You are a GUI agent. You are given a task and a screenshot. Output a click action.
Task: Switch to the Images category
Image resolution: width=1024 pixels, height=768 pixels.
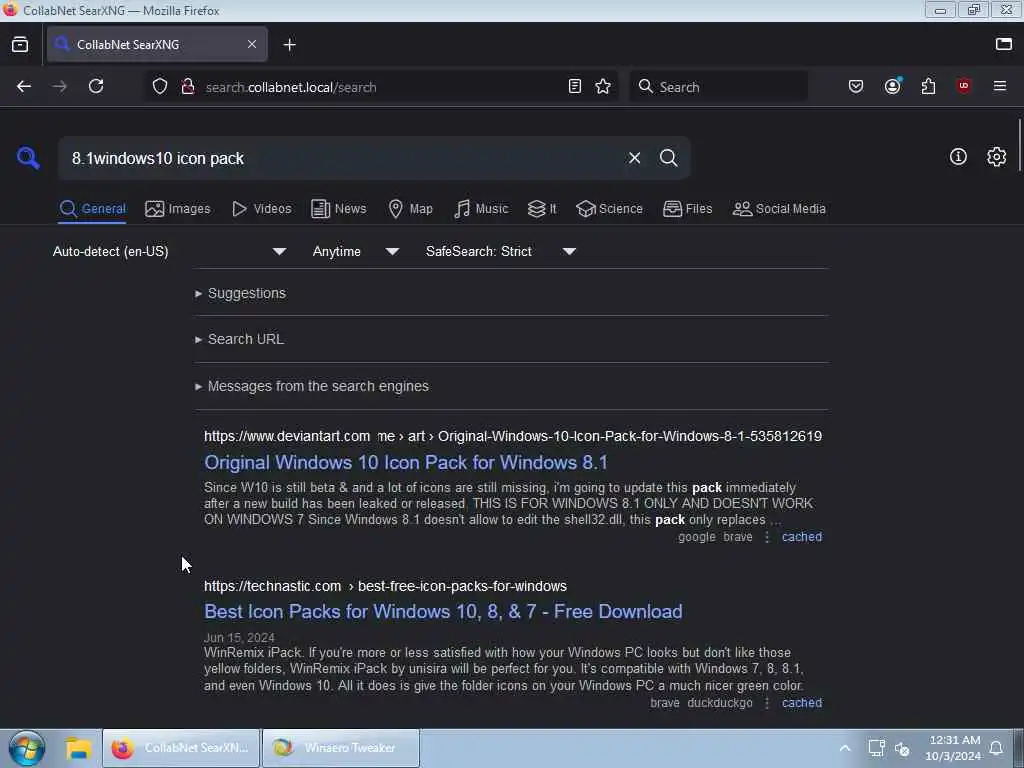pyautogui.click(x=178, y=209)
